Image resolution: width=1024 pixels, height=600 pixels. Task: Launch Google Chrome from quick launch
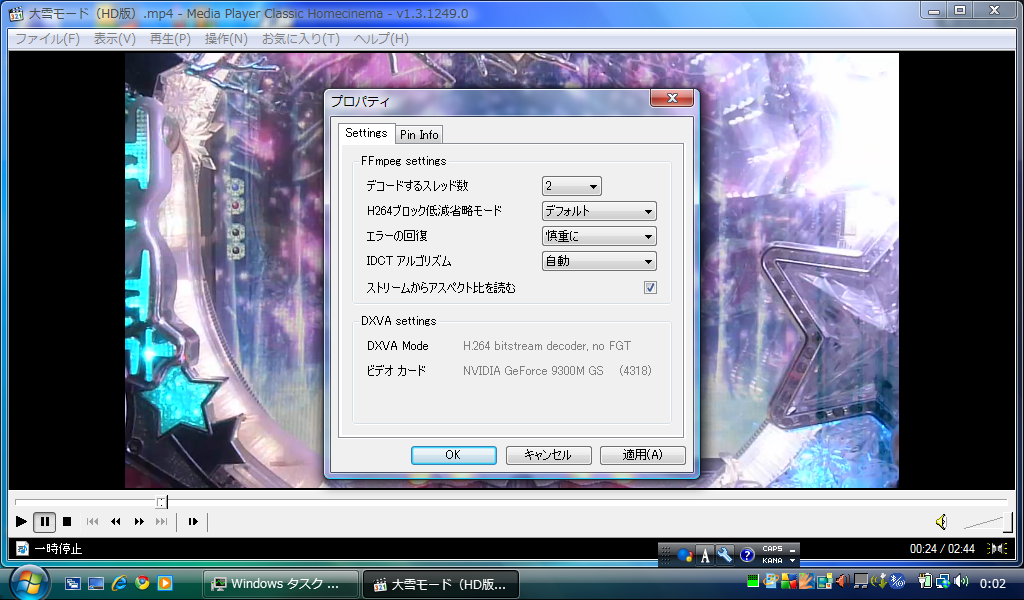point(142,583)
